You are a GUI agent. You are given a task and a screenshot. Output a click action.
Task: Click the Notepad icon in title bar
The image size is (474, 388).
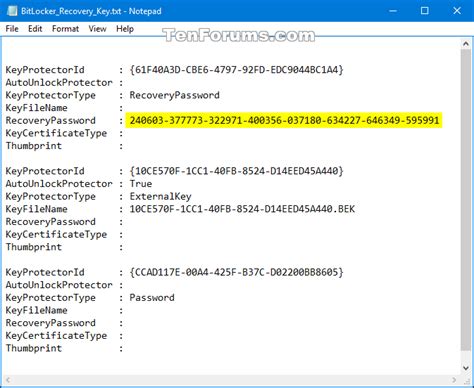(12, 11)
